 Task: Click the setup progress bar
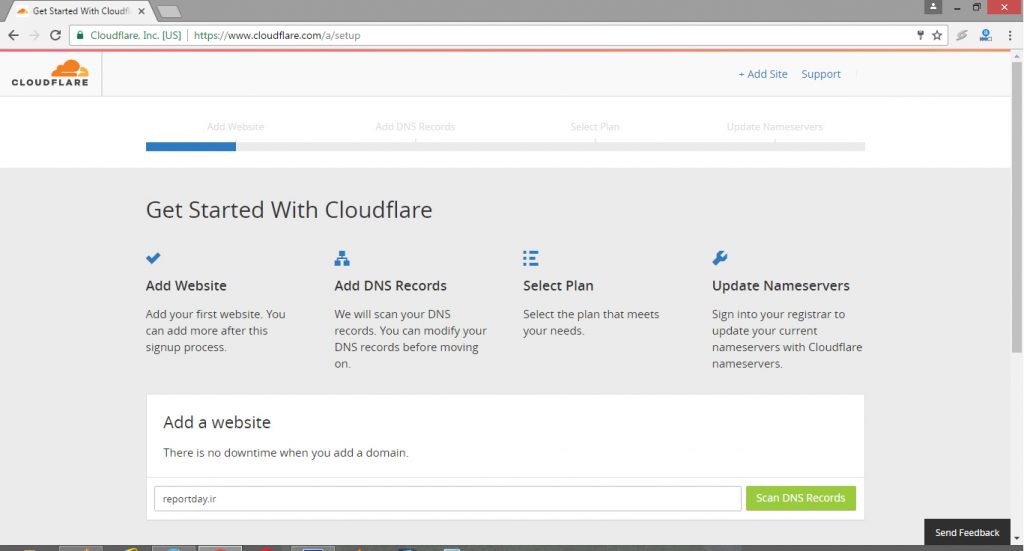tap(505, 146)
